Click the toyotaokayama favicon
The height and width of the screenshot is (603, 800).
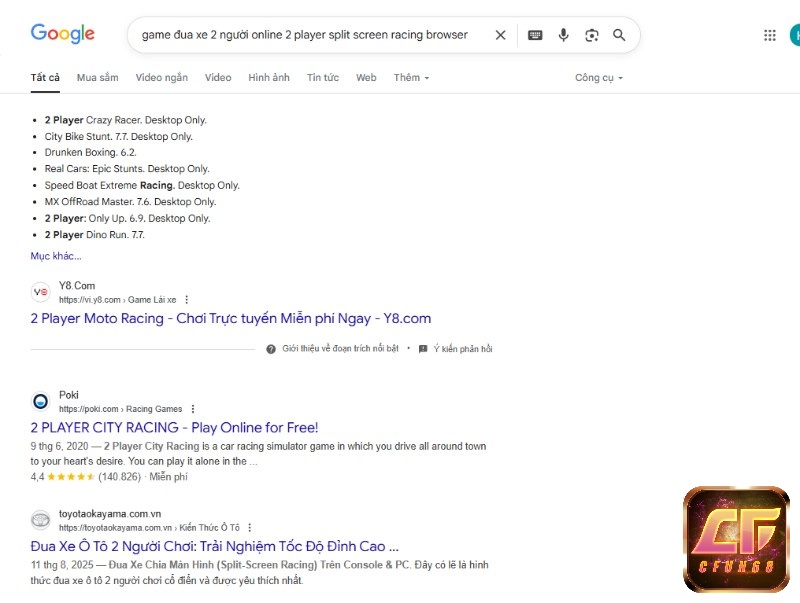pos(40,520)
